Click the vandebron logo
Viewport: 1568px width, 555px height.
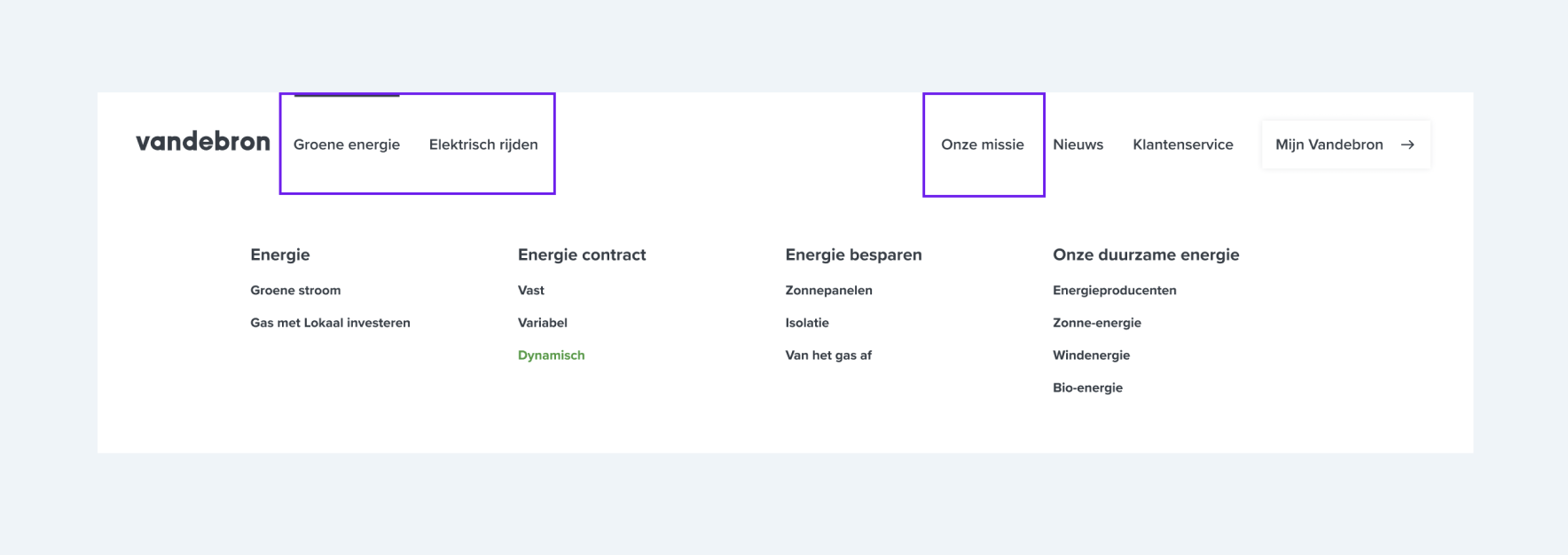point(203,142)
